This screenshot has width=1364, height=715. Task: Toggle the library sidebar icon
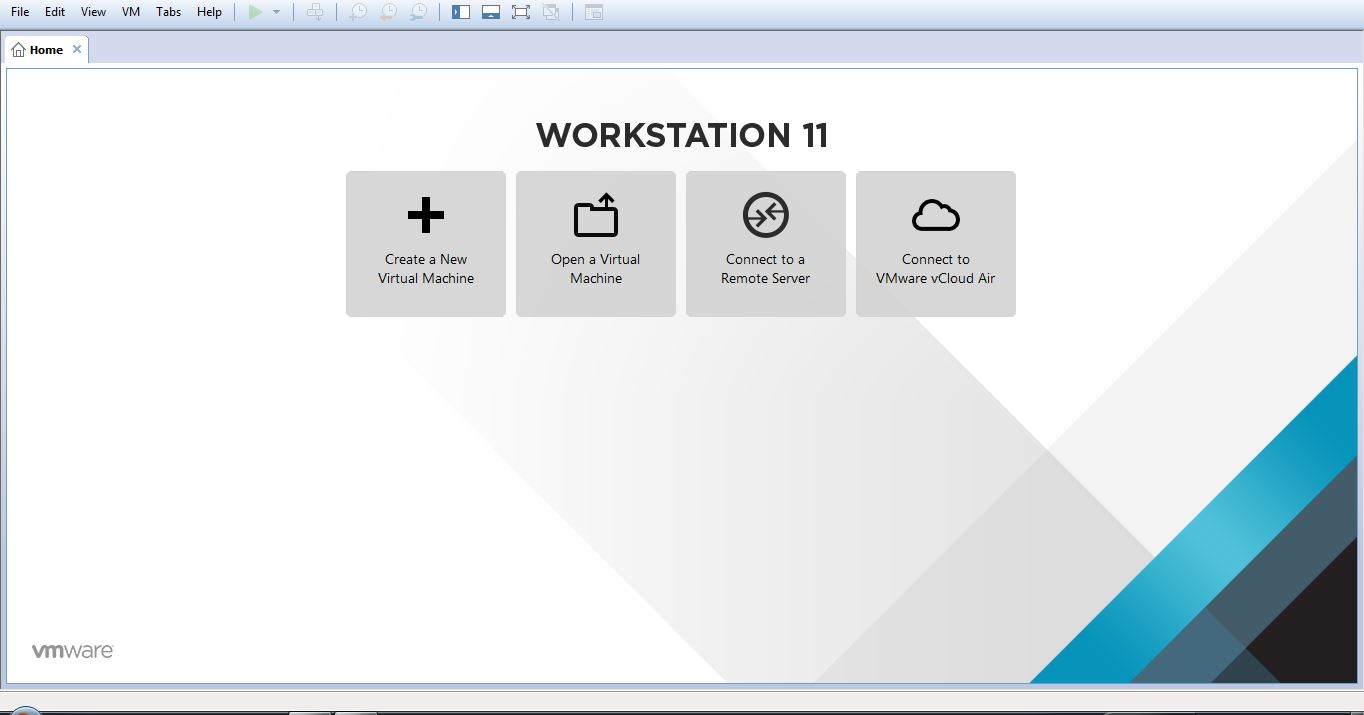pos(461,12)
